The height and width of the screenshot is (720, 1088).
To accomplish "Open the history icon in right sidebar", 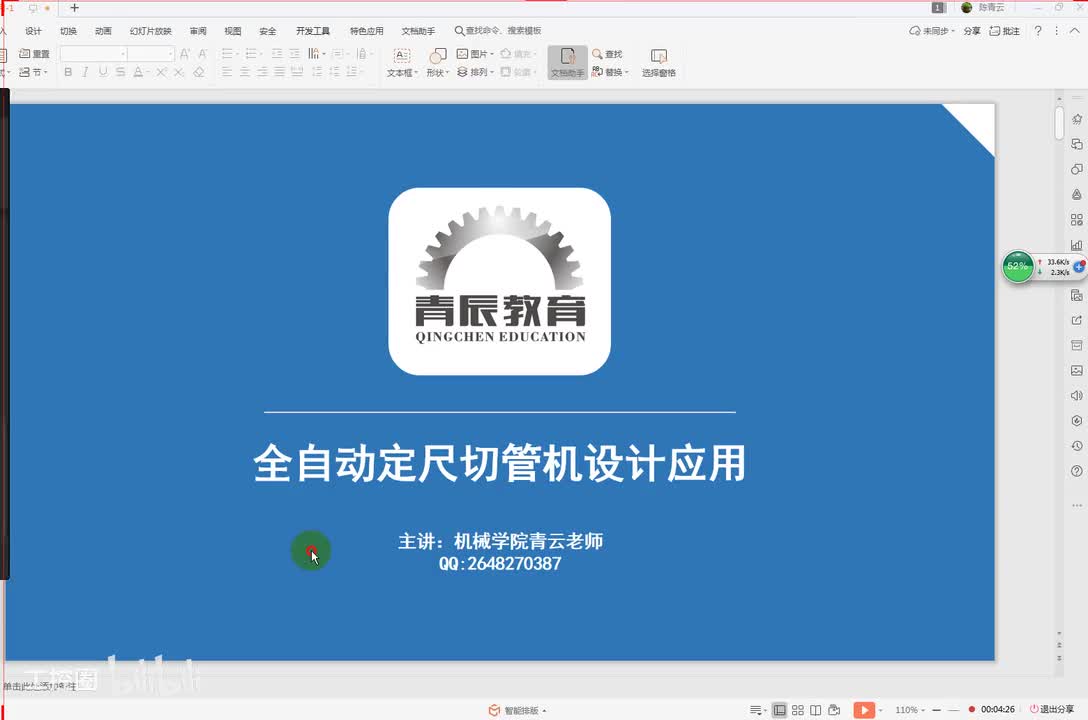I will [1076, 446].
